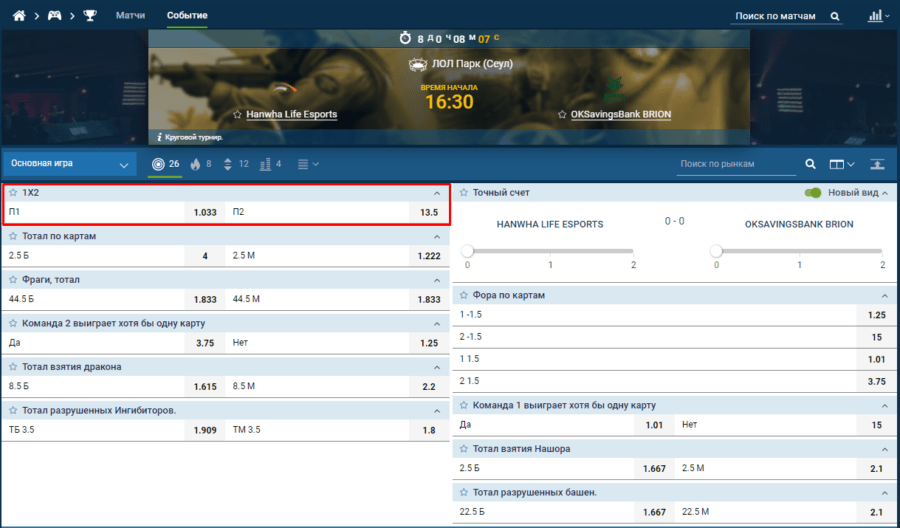Favorite the Фора по картам market
This screenshot has height=528, width=900.
463,296
